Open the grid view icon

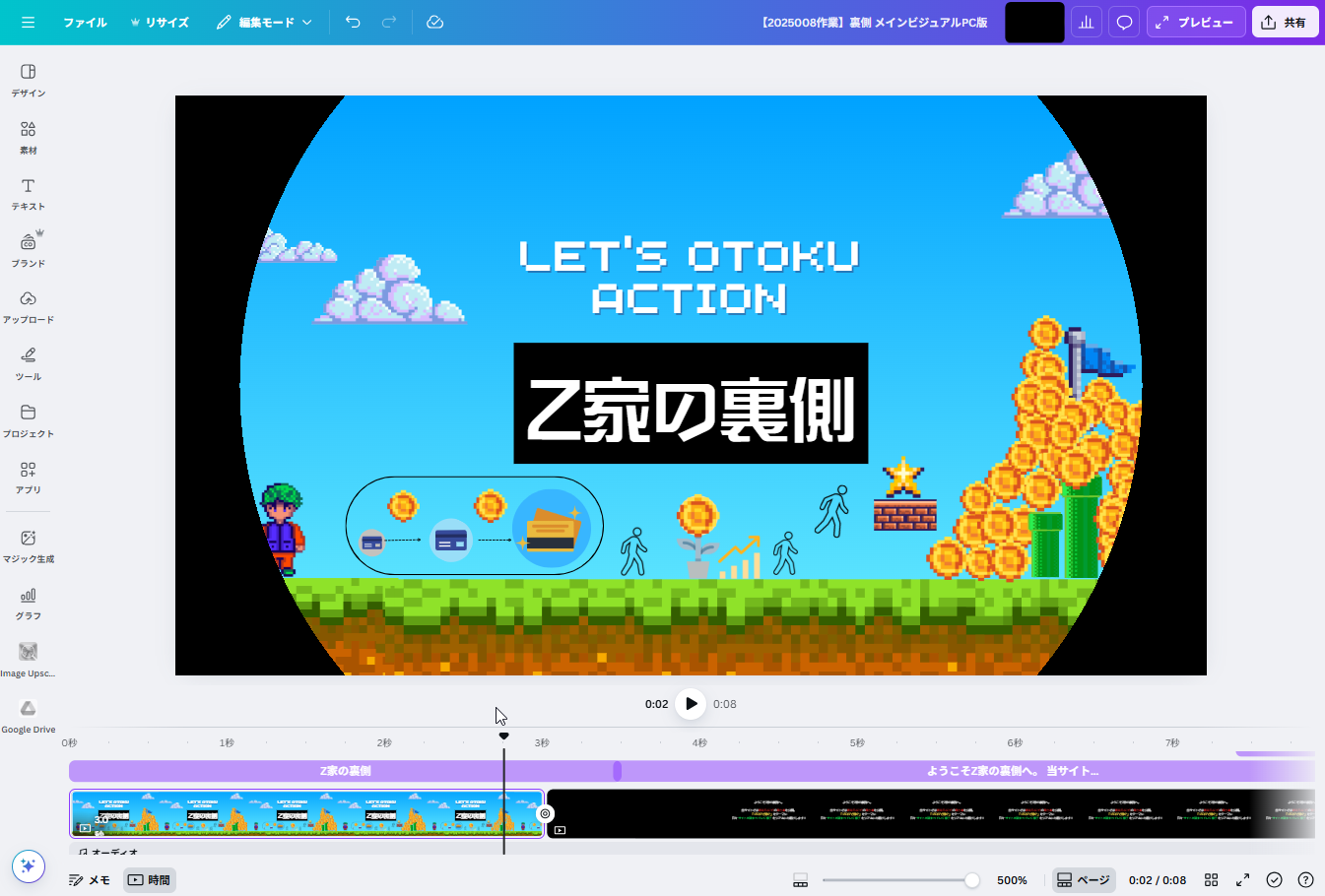1212,880
